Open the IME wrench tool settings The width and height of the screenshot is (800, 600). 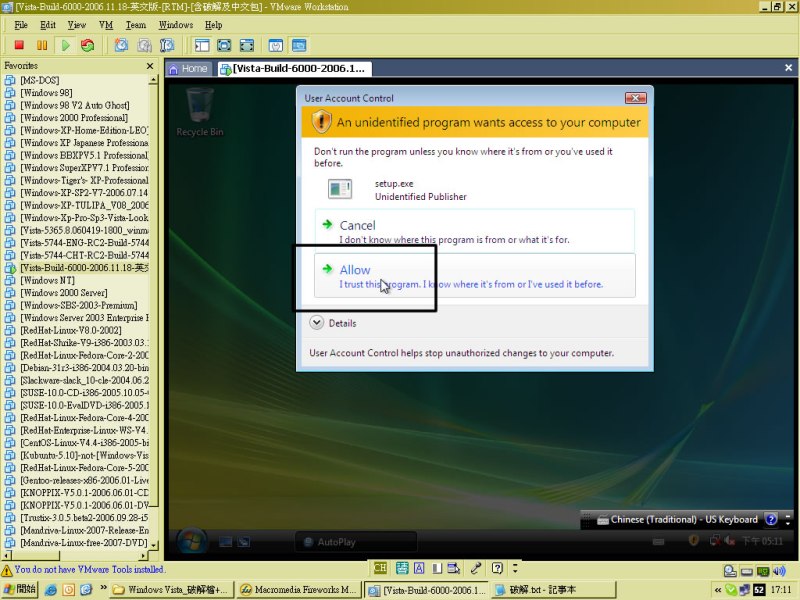click(476, 568)
